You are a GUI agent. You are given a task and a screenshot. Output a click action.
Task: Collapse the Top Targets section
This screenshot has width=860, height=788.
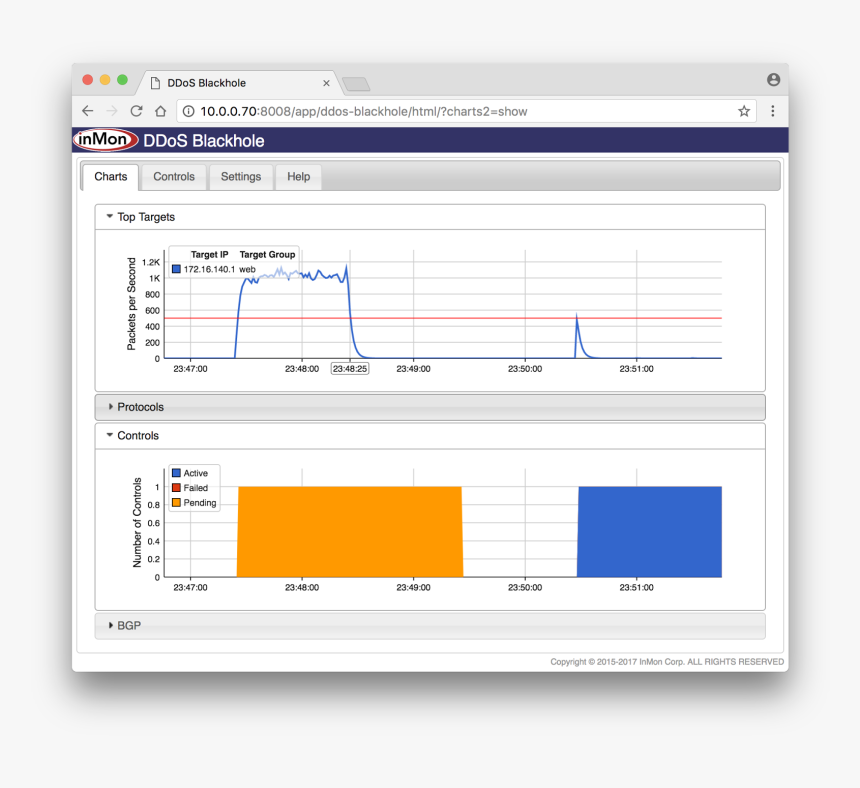point(110,217)
